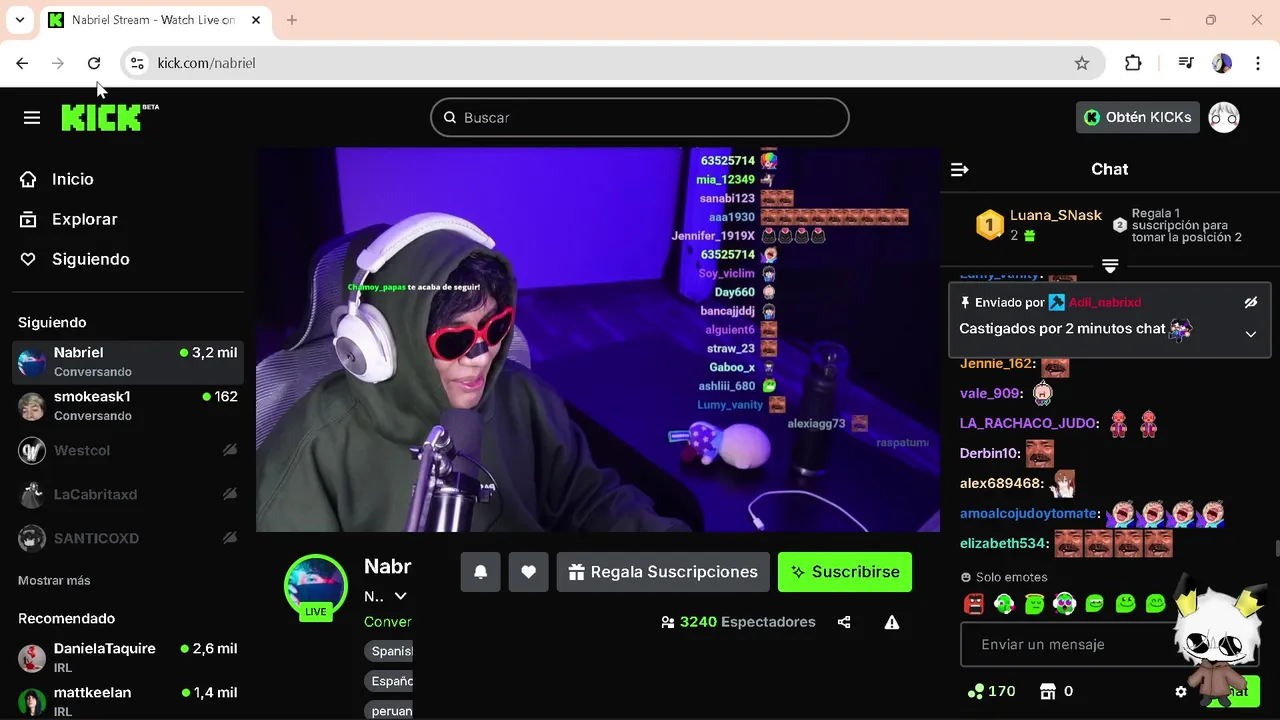Click Nabriel's LIVE avatar
The width and height of the screenshot is (1280, 720).
(x=316, y=587)
